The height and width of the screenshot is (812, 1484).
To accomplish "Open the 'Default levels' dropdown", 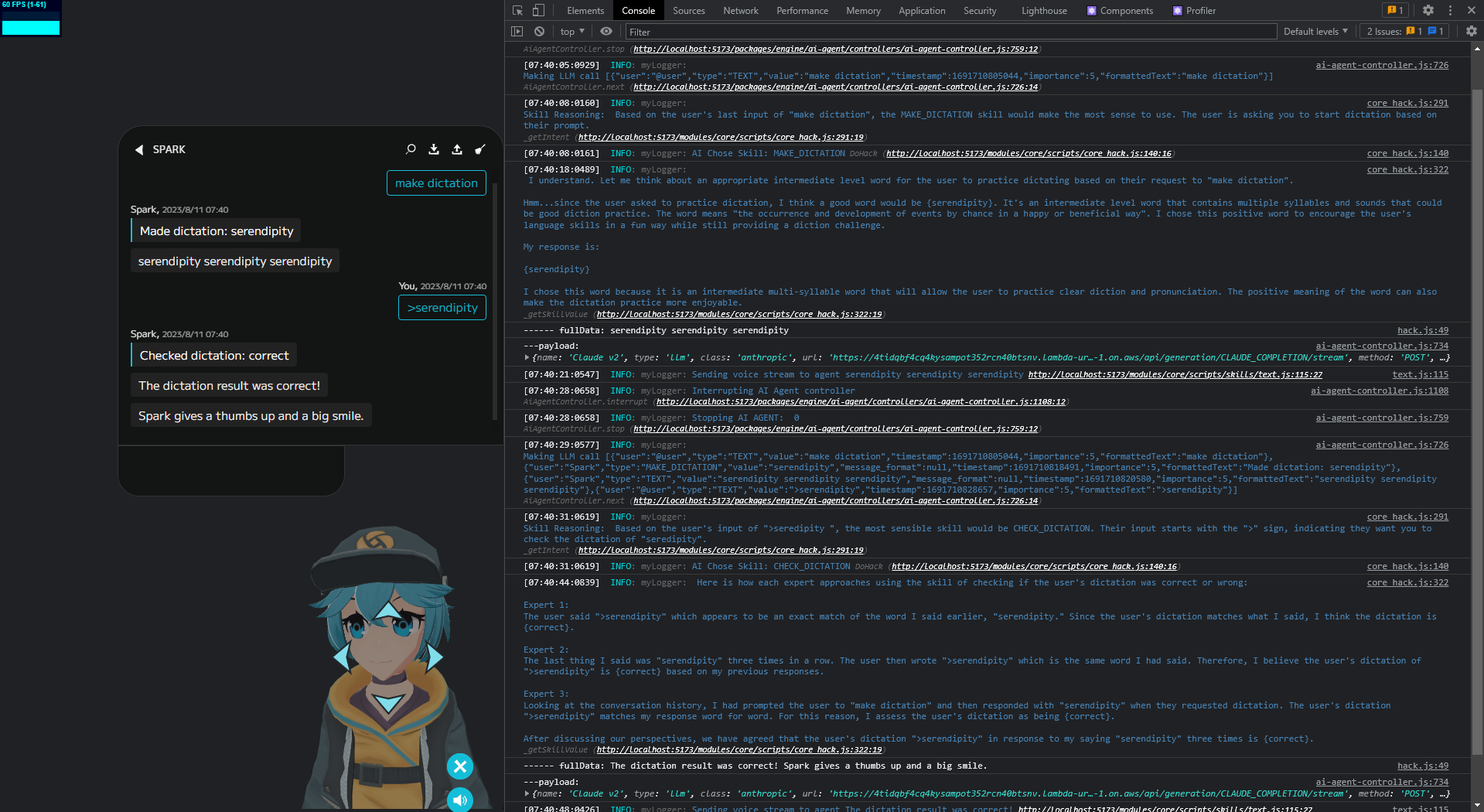I will pos(1315,31).
